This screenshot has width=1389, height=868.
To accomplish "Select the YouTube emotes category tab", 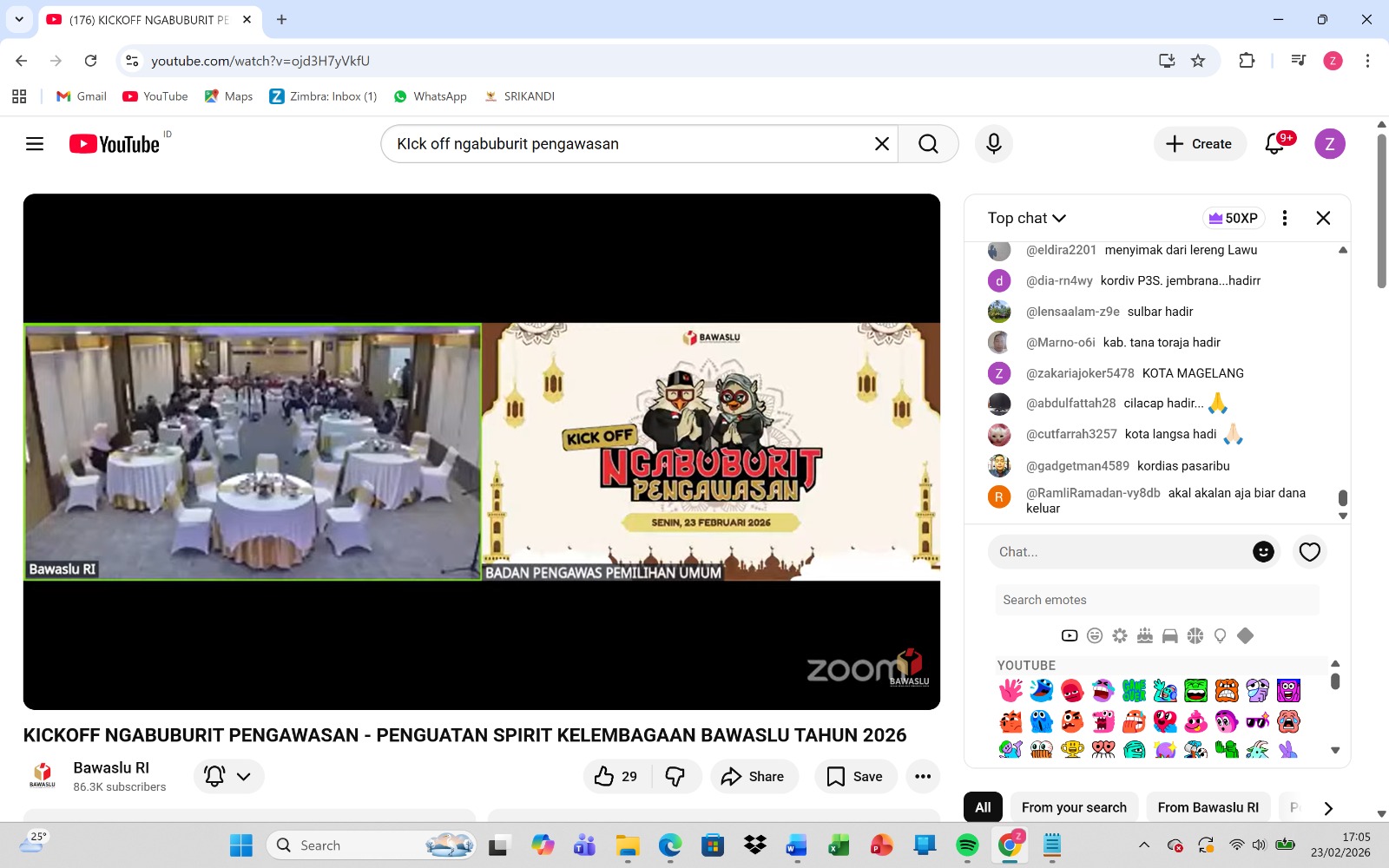I will (x=1070, y=636).
